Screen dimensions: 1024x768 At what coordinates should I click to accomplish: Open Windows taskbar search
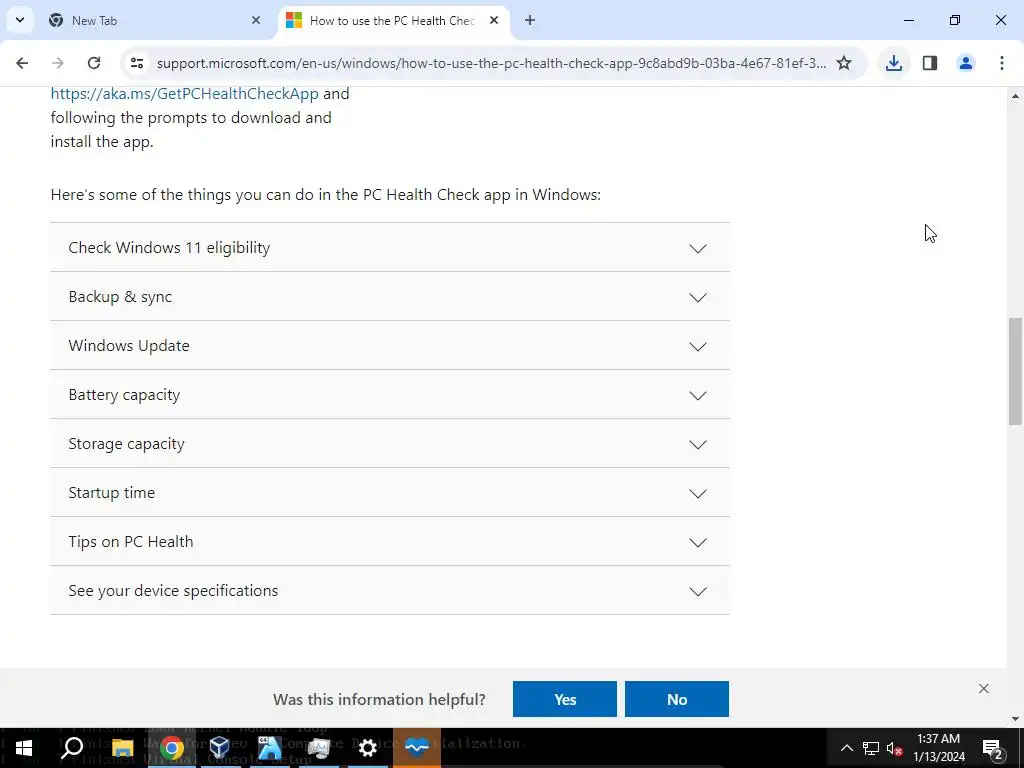point(72,747)
